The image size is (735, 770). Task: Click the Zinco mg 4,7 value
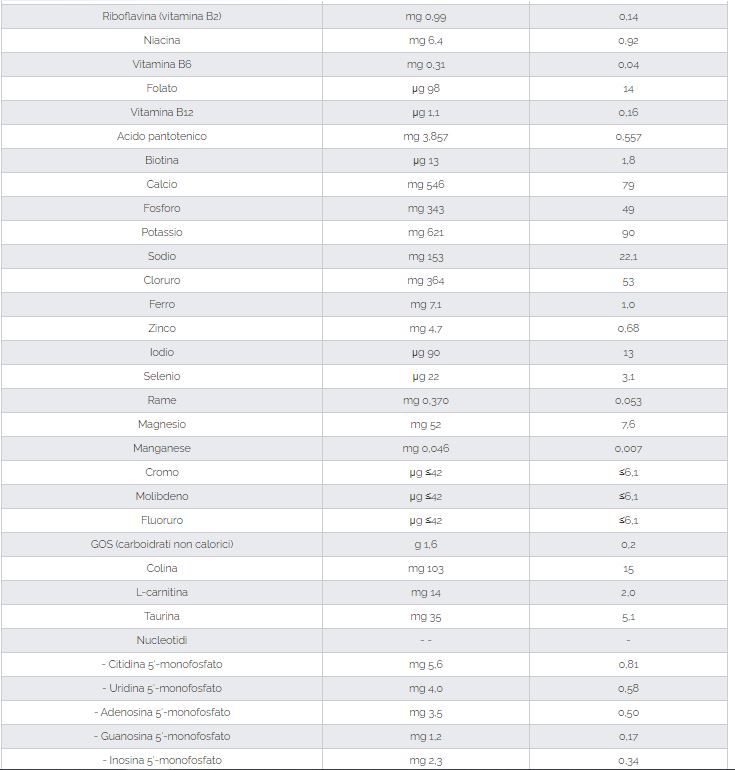click(x=426, y=329)
